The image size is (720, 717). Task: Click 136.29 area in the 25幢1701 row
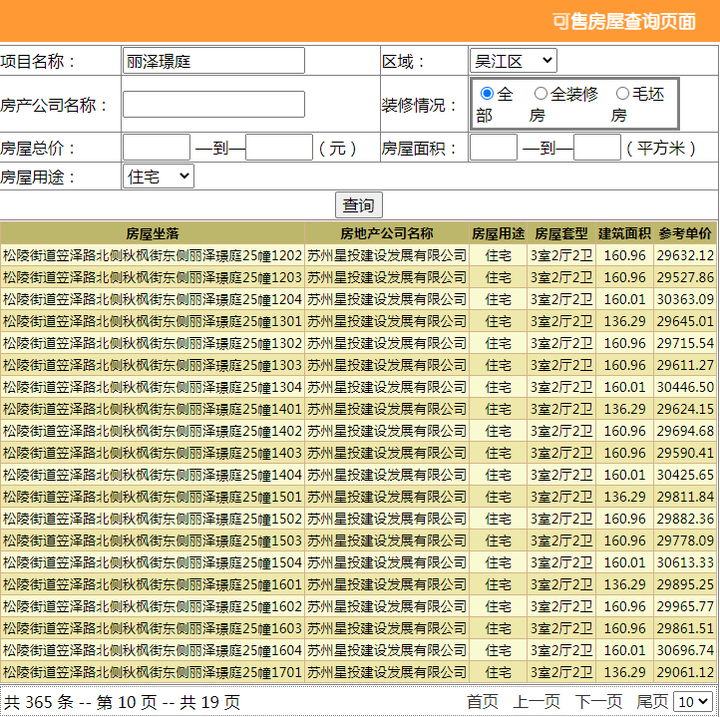pos(624,672)
